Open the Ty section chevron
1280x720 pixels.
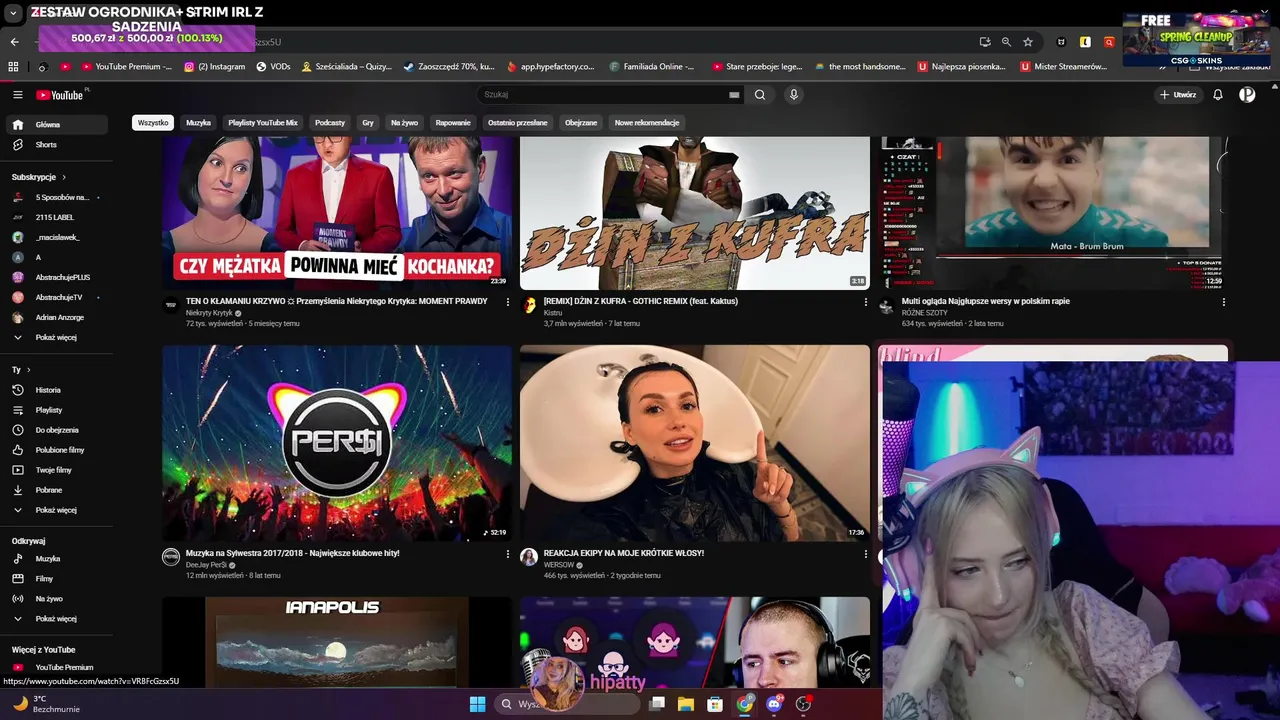click(x=28, y=370)
